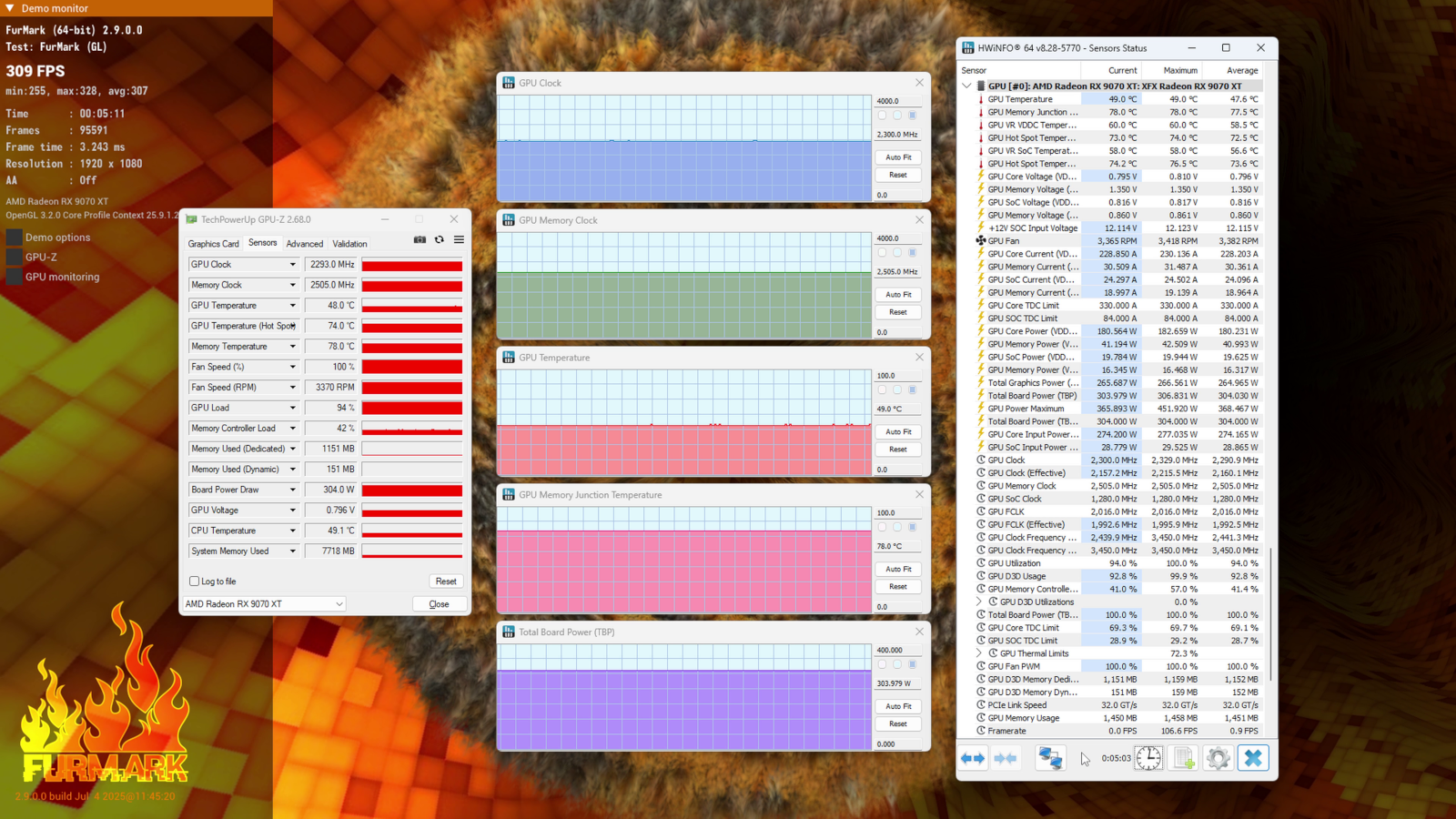Image resolution: width=1456 pixels, height=819 pixels.
Task: Start logging with the spreadsheet-plus icon in HWiNFO
Action: (x=1184, y=758)
